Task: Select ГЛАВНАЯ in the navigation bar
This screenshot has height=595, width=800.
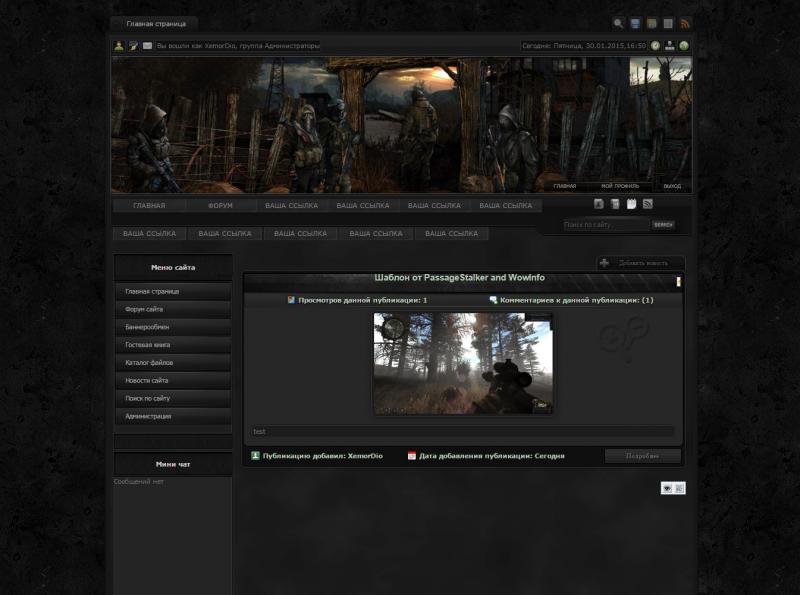Action: tap(149, 206)
